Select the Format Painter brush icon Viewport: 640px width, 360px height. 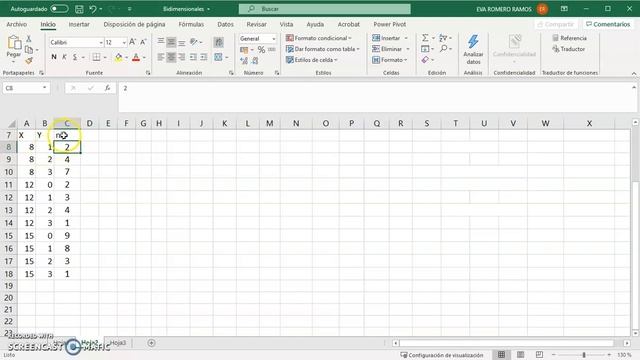click(x=29, y=61)
